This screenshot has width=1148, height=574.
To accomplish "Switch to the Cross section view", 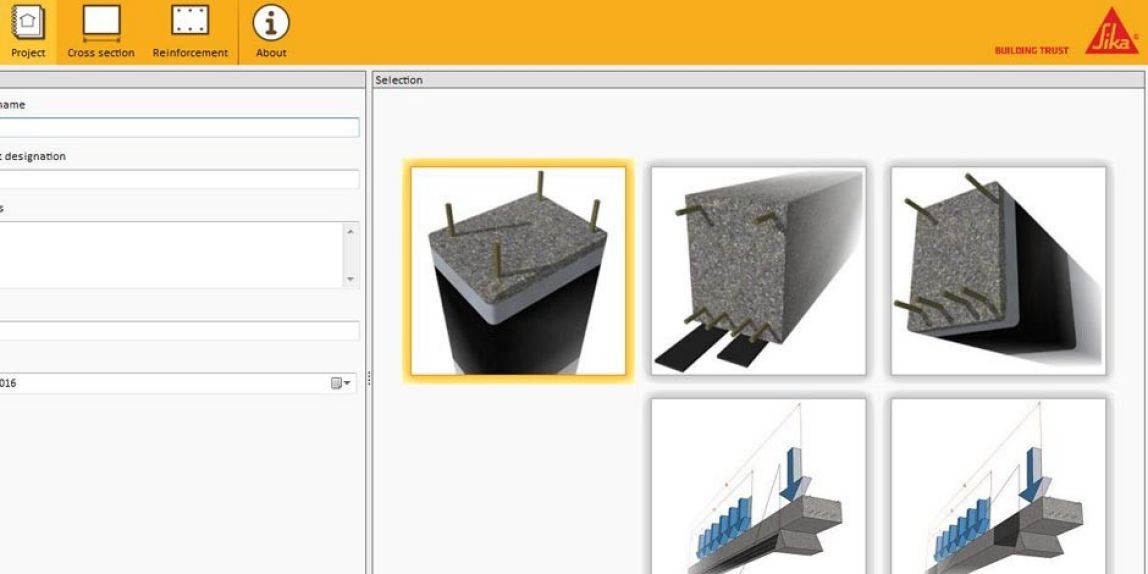I will [101, 32].
